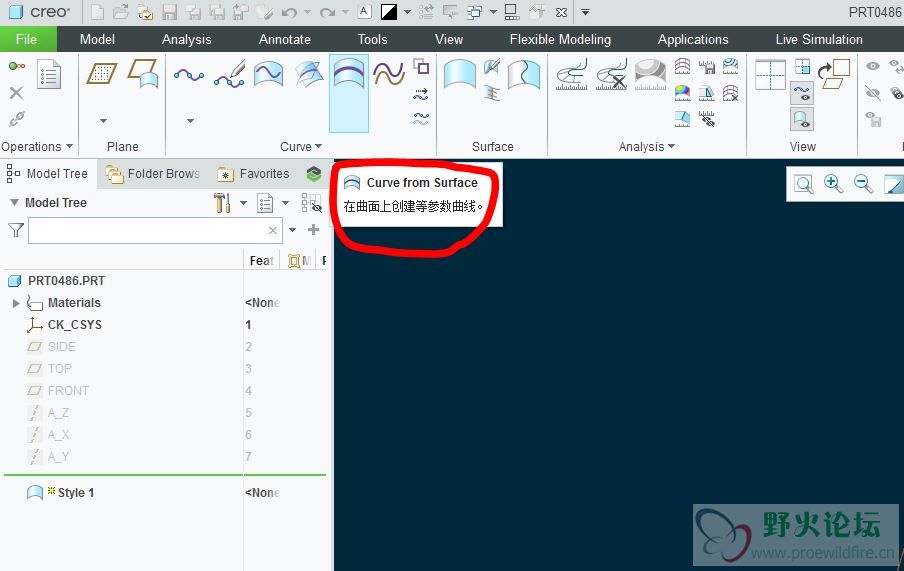Image resolution: width=904 pixels, height=571 pixels.
Task: Click the Delete Curvature analysis icon
Action: (611, 74)
